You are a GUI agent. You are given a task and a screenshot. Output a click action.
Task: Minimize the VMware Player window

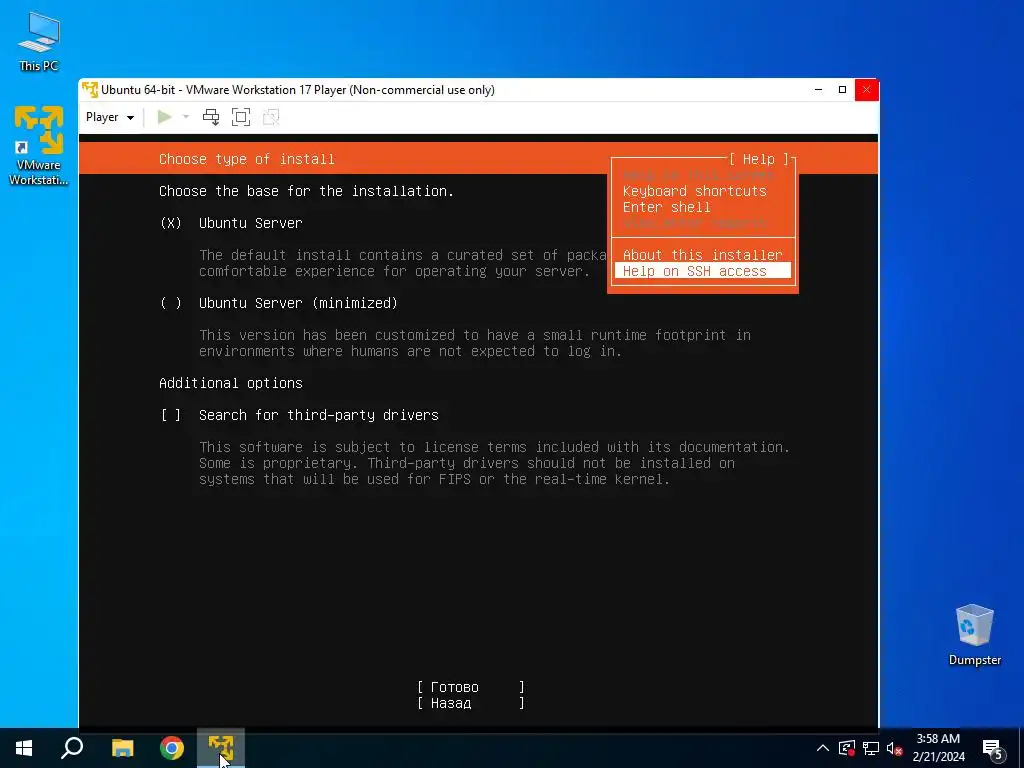pyautogui.click(x=818, y=89)
